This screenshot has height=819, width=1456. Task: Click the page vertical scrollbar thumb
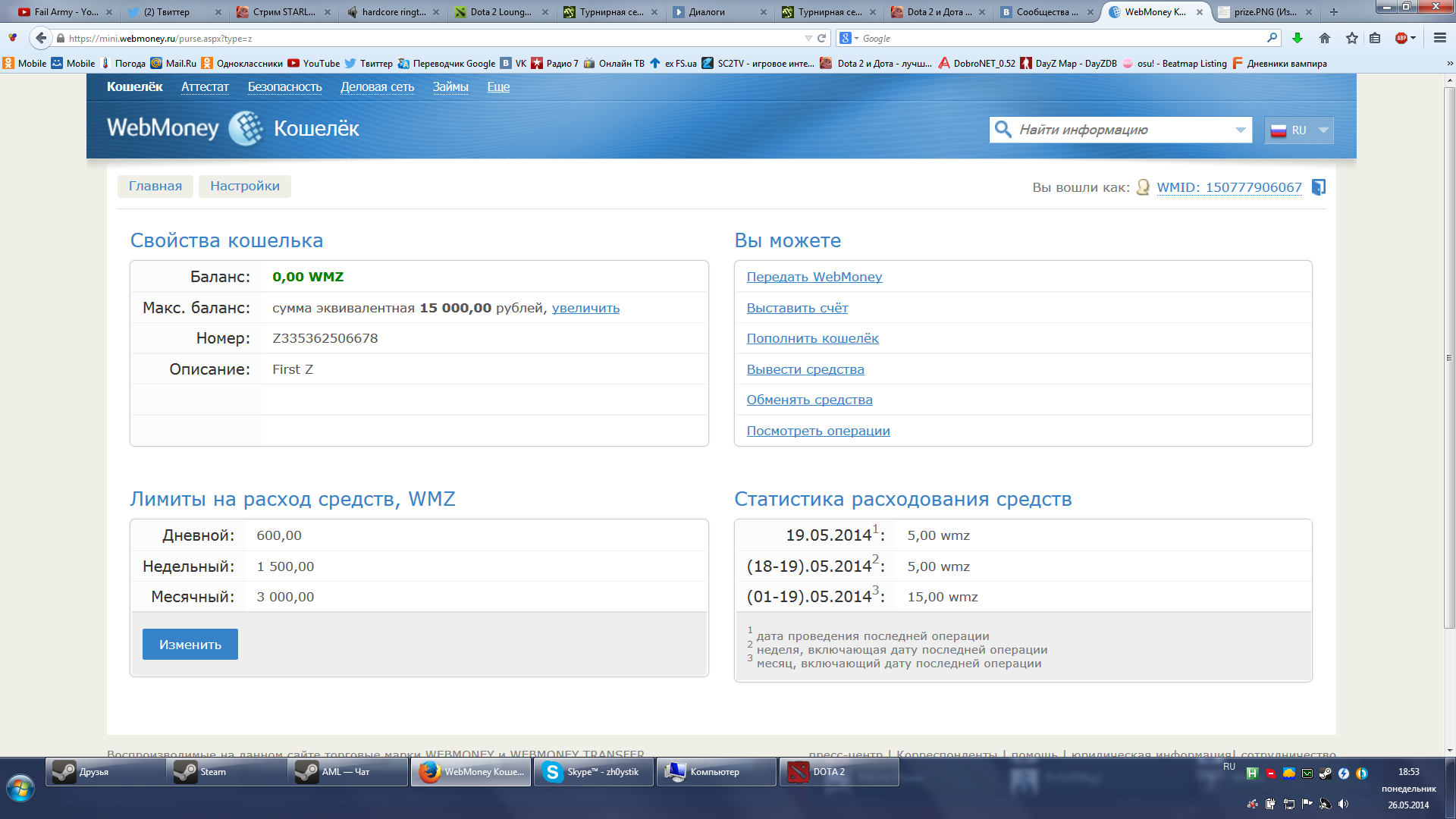click(1449, 356)
